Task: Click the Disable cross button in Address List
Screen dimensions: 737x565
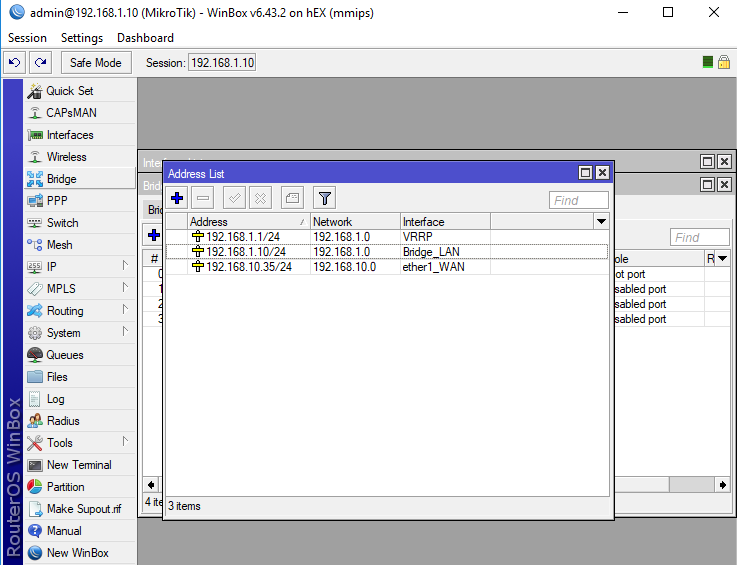Action: (260, 198)
